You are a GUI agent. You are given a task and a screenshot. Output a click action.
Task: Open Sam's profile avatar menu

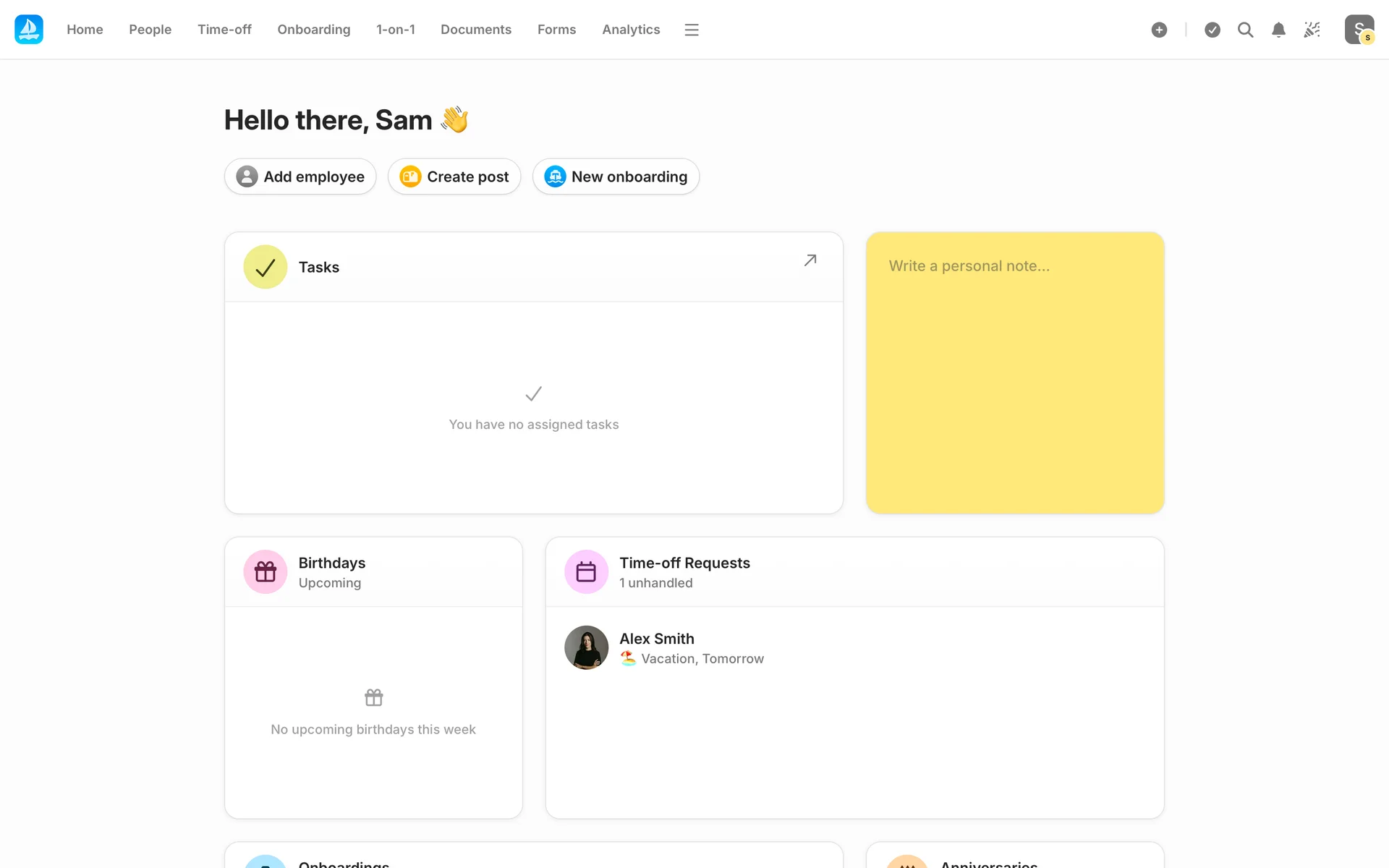pyautogui.click(x=1359, y=30)
